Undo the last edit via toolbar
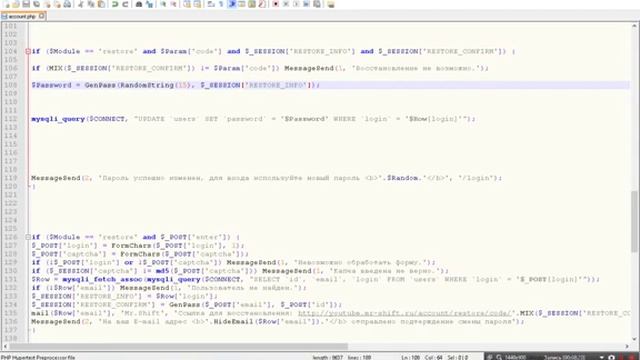Image resolution: width=640 pixels, height=360 pixels. point(114,4)
